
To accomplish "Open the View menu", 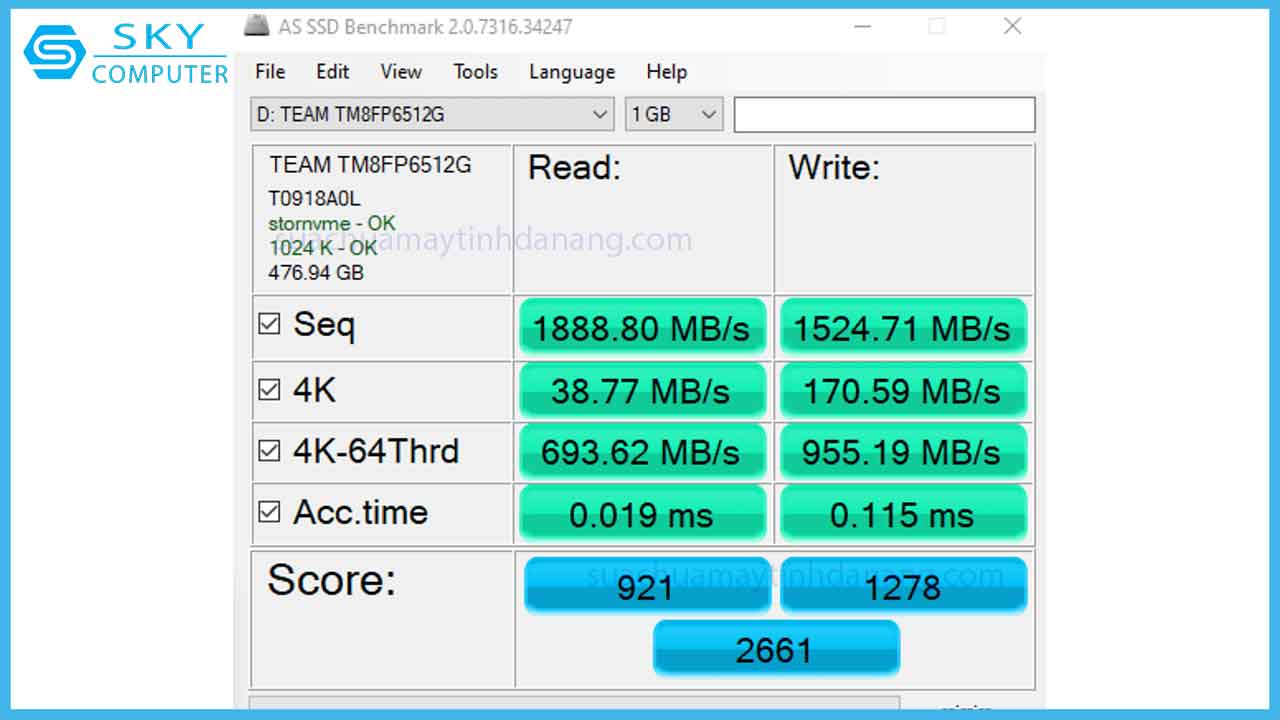I will click(x=401, y=72).
